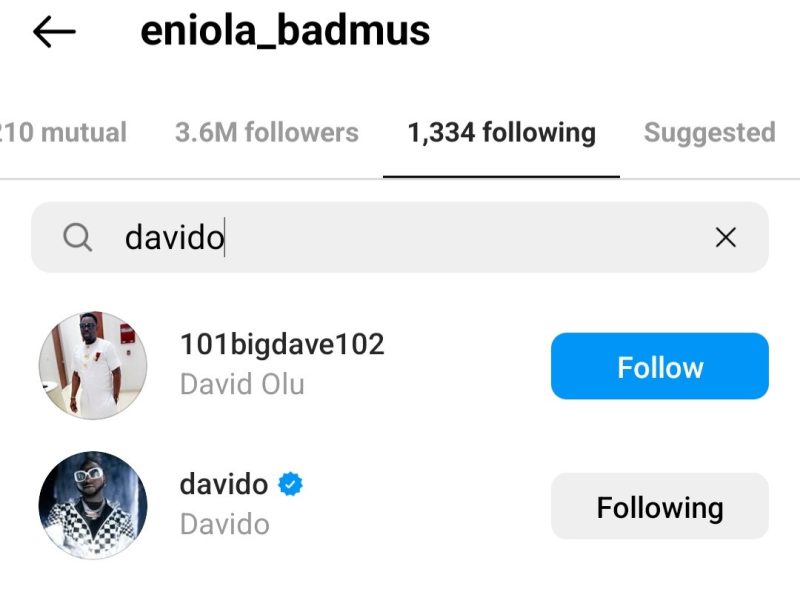
Task: Tap the Following button for davido
Action: [660, 506]
